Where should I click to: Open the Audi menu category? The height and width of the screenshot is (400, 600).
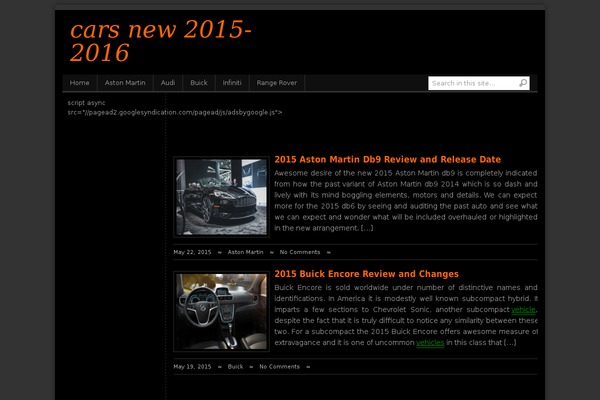click(x=168, y=83)
